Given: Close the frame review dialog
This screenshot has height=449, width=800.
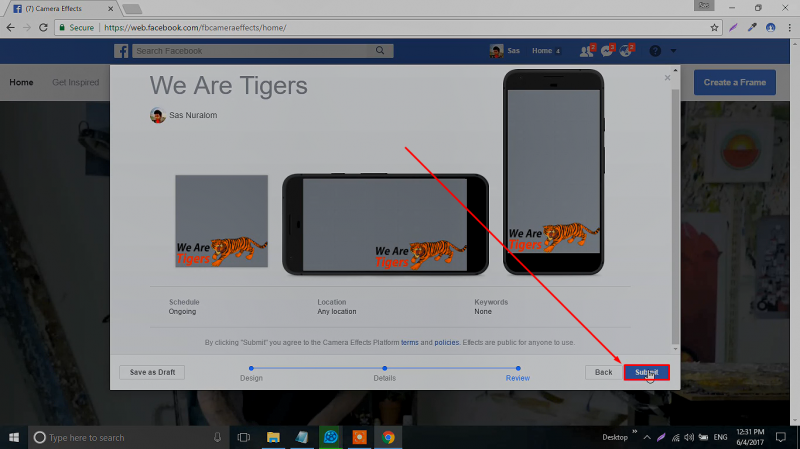Looking at the screenshot, I should [667, 78].
